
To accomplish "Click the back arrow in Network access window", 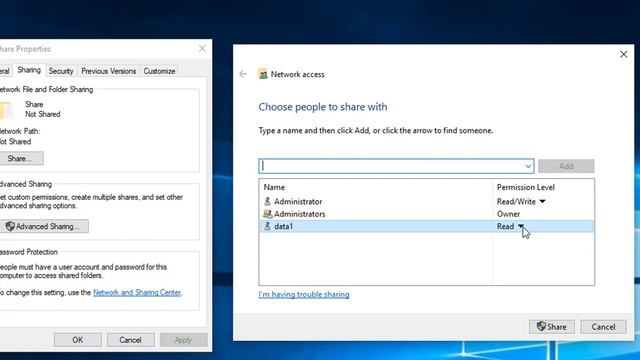I will point(243,74).
